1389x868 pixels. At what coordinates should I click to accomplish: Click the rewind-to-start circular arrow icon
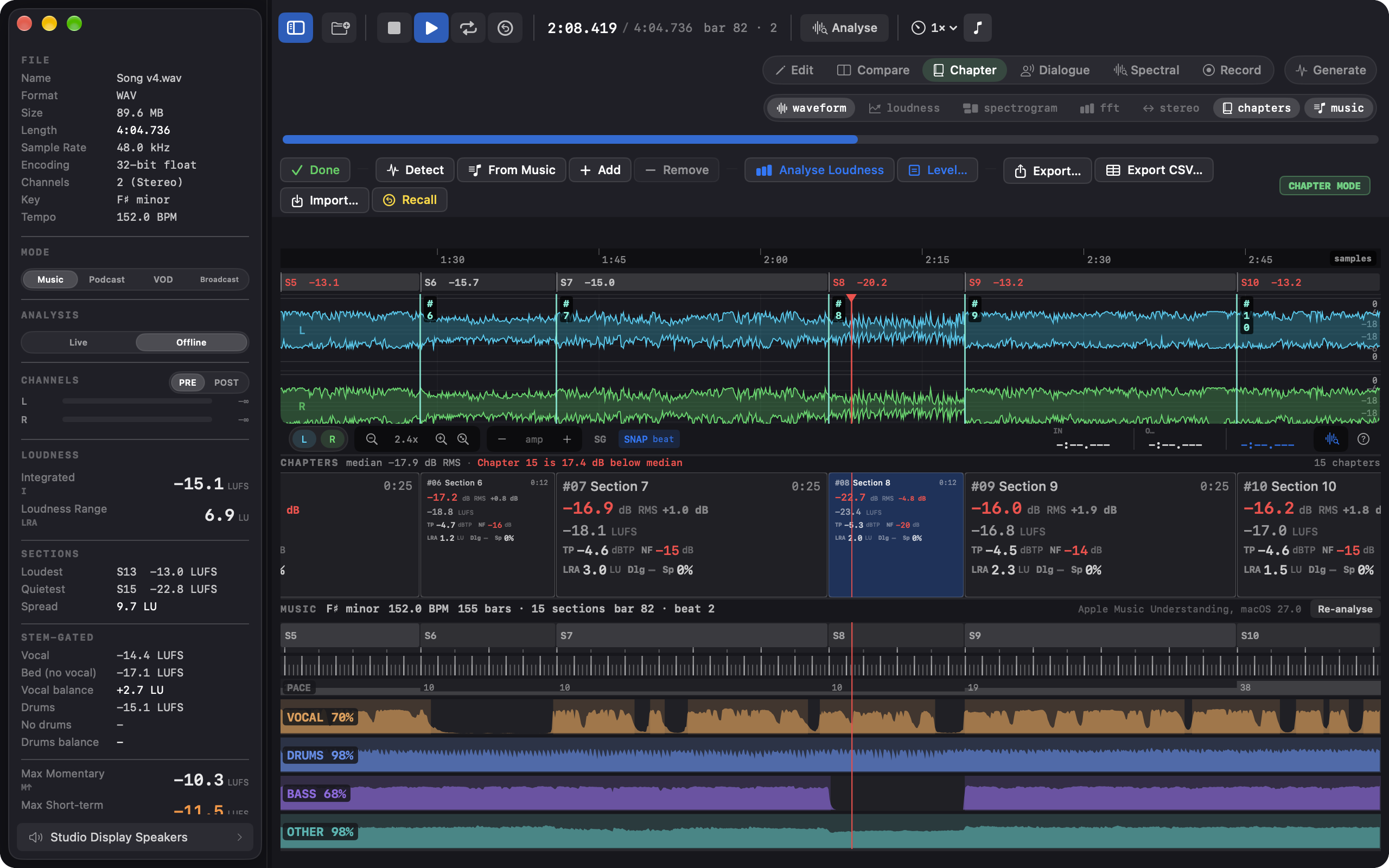point(505,28)
